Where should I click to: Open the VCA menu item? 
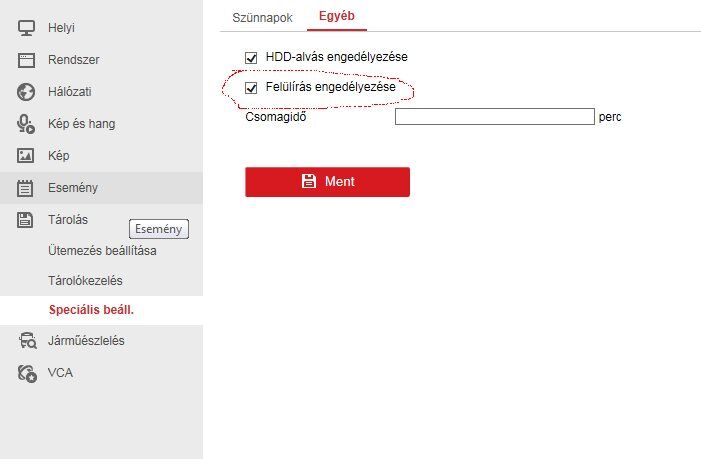101,373
